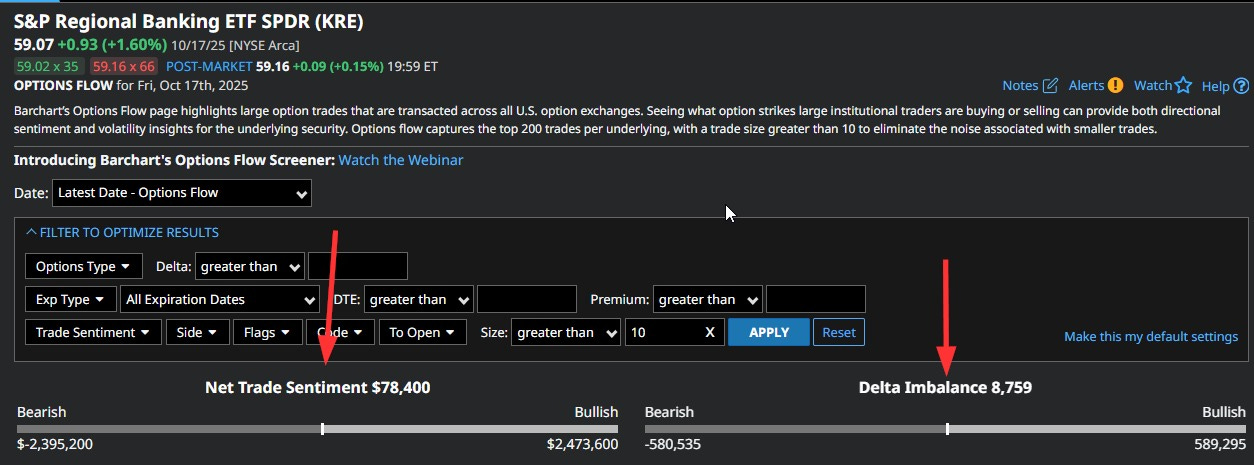Screen dimensions: 1254x465
Task: Click the +0.93 (+1.60%) price change
Action: (x=111, y=45)
